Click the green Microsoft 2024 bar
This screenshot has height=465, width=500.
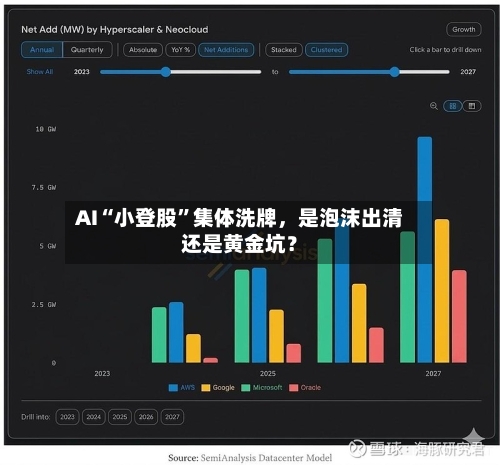pos(159,335)
